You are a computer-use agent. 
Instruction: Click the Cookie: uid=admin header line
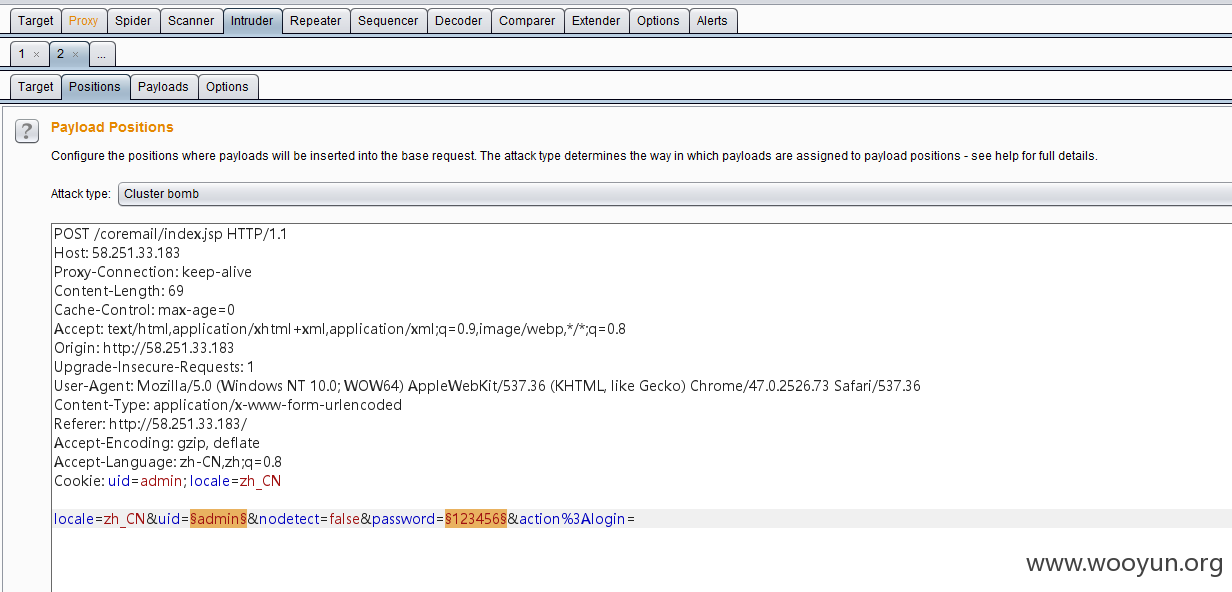pyautogui.click(x=168, y=481)
